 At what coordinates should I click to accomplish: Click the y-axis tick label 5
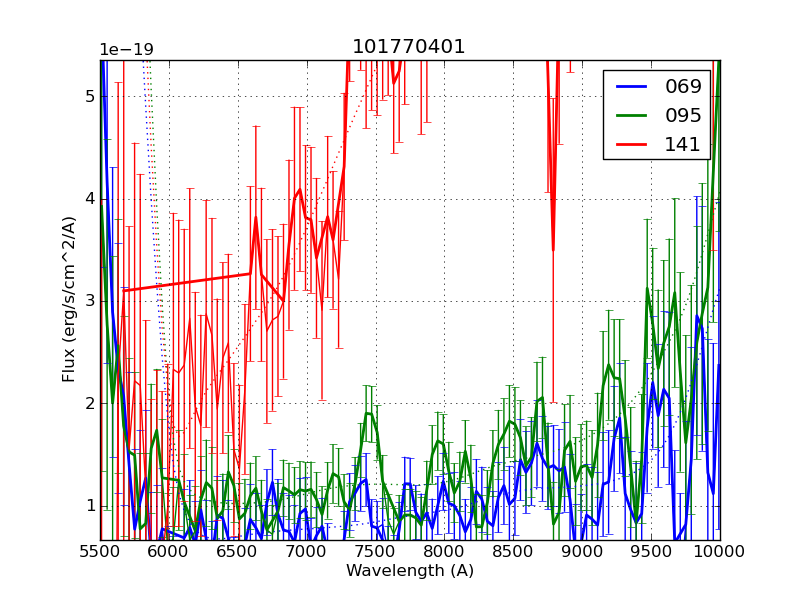pyautogui.click(x=89, y=97)
